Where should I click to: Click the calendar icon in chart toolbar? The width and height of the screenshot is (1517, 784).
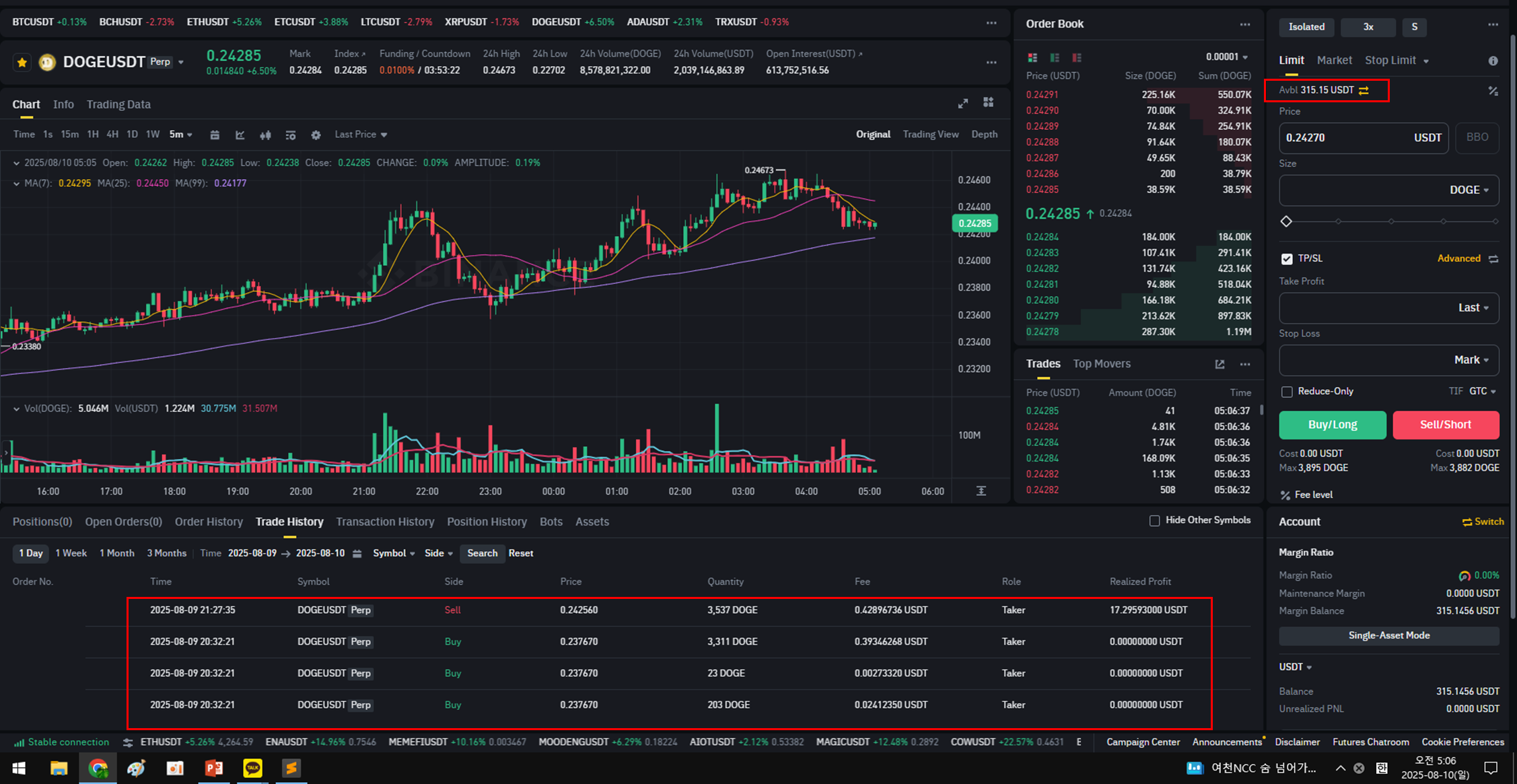click(x=215, y=135)
